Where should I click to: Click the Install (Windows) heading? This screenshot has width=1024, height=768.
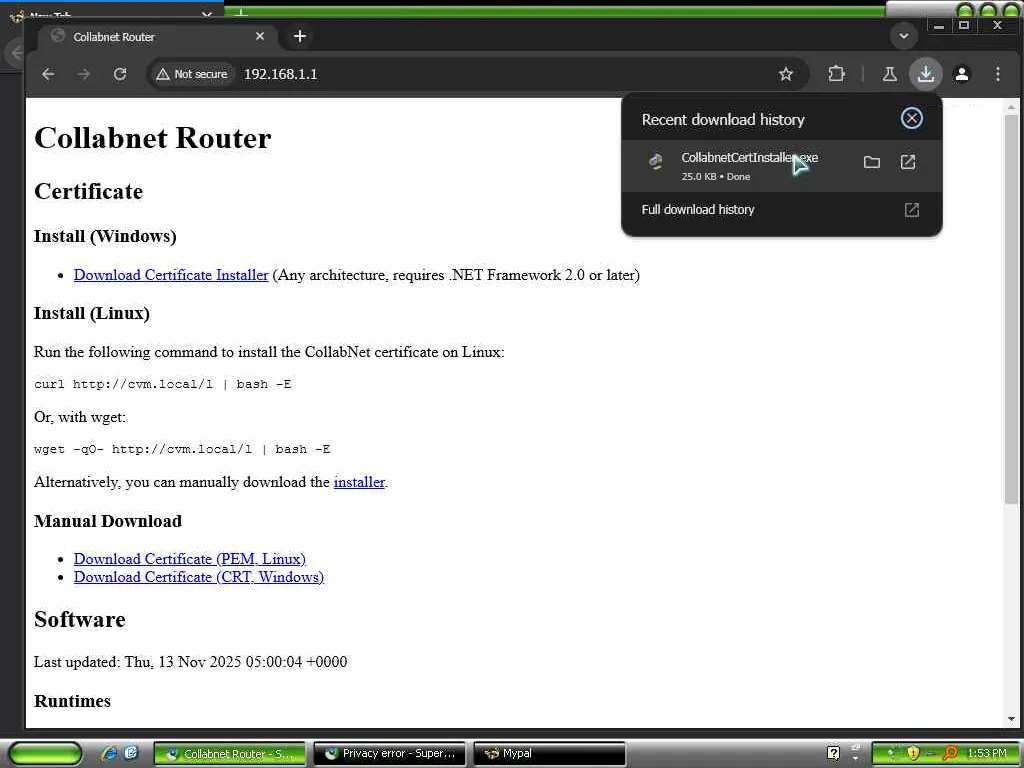(x=105, y=236)
